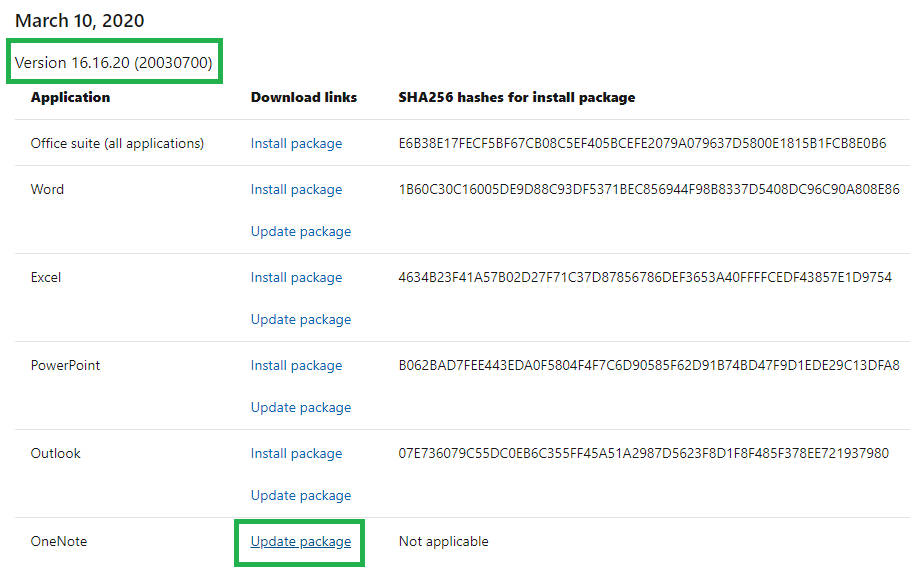Image resolution: width=910 pixels, height=568 pixels.
Task: Click the PowerPoint application cell
Action: point(65,366)
